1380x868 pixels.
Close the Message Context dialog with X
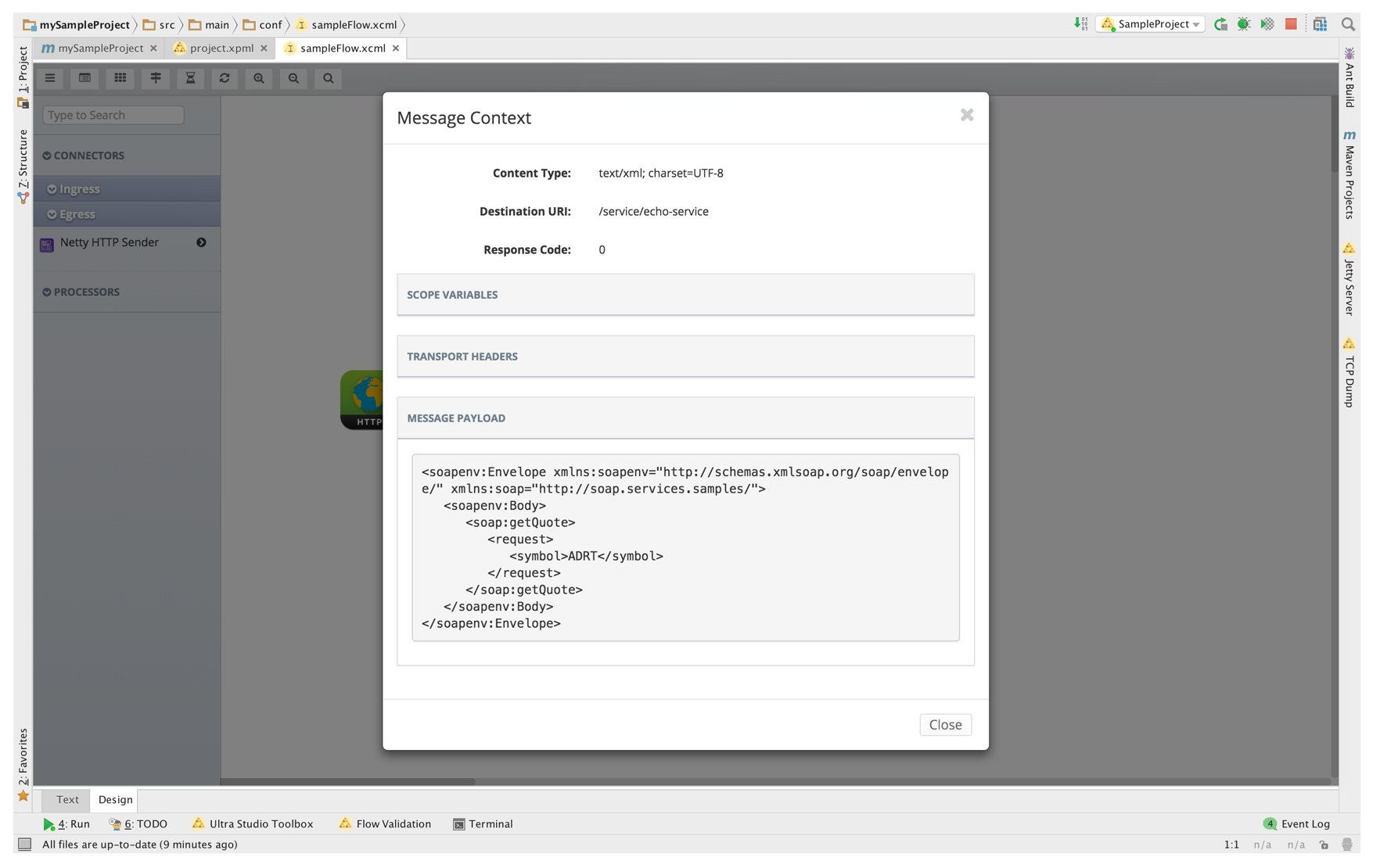(x=967, y=115)
